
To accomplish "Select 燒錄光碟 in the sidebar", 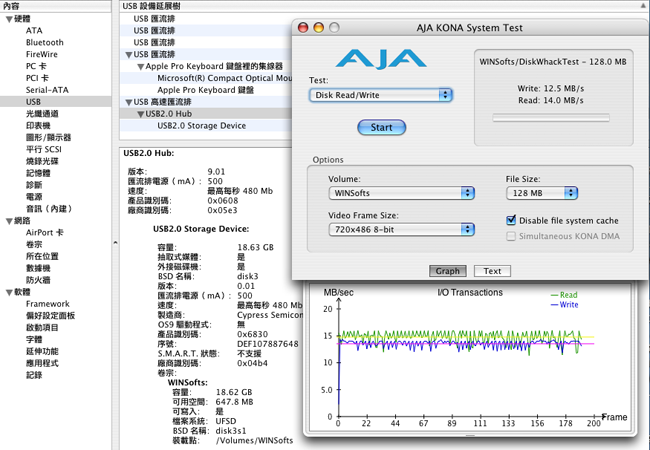I will point(42,161).
